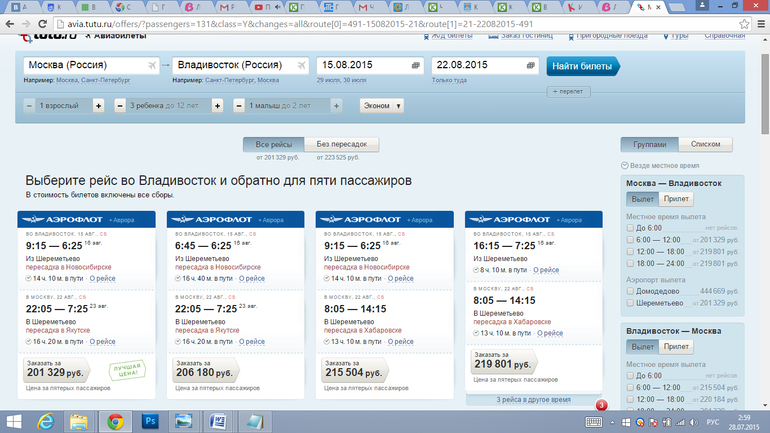Open the departure date calendar icon
770x433 pixels.
pyautogui.click(x=415, y=66)
